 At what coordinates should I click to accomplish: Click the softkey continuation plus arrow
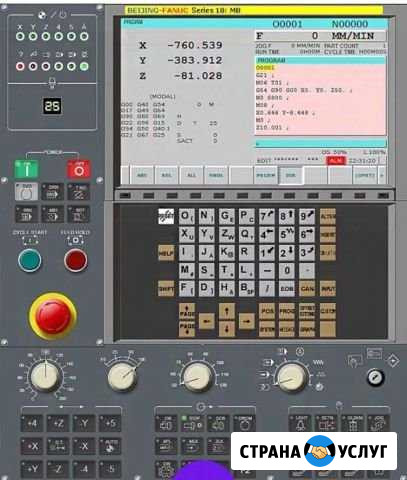tap(382, 175)
